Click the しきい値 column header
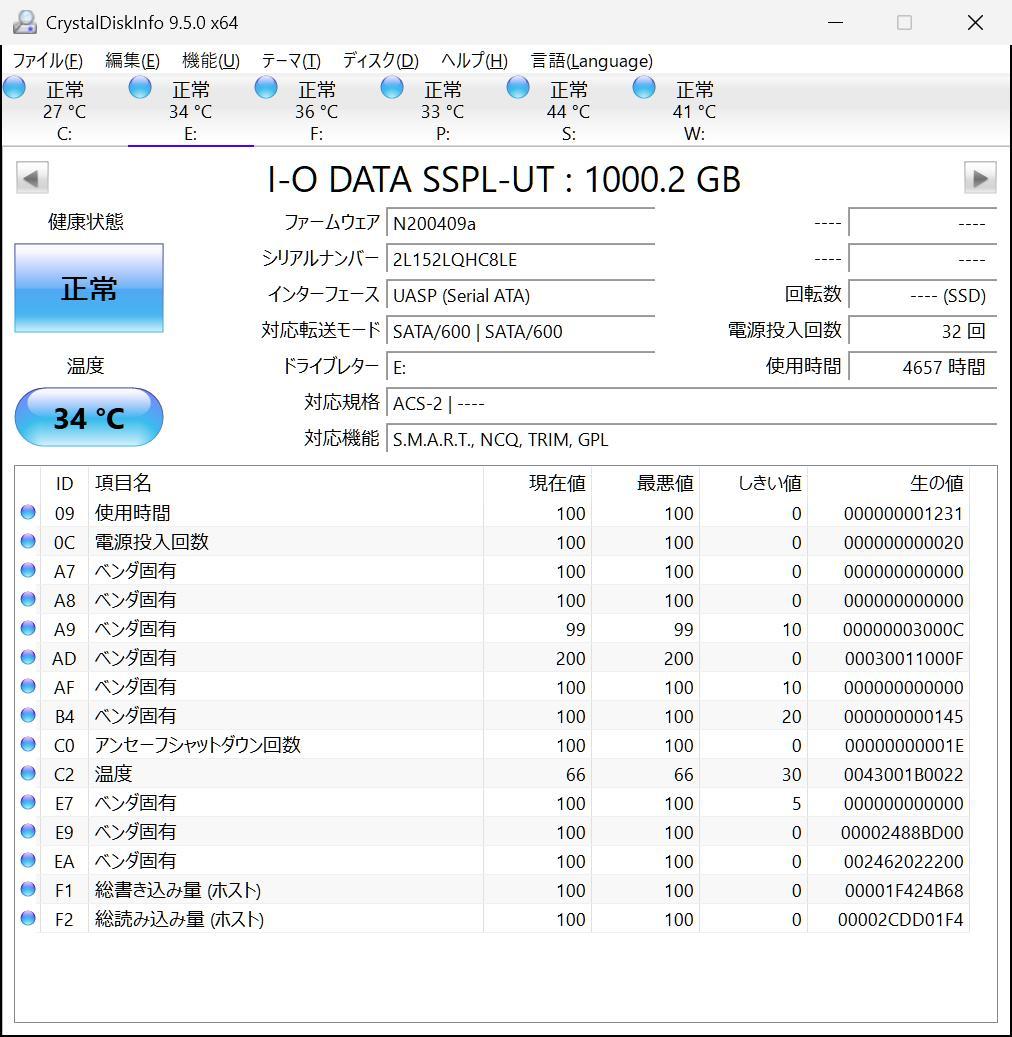Screen dimensions: 1012x1037 click(753, 483)
